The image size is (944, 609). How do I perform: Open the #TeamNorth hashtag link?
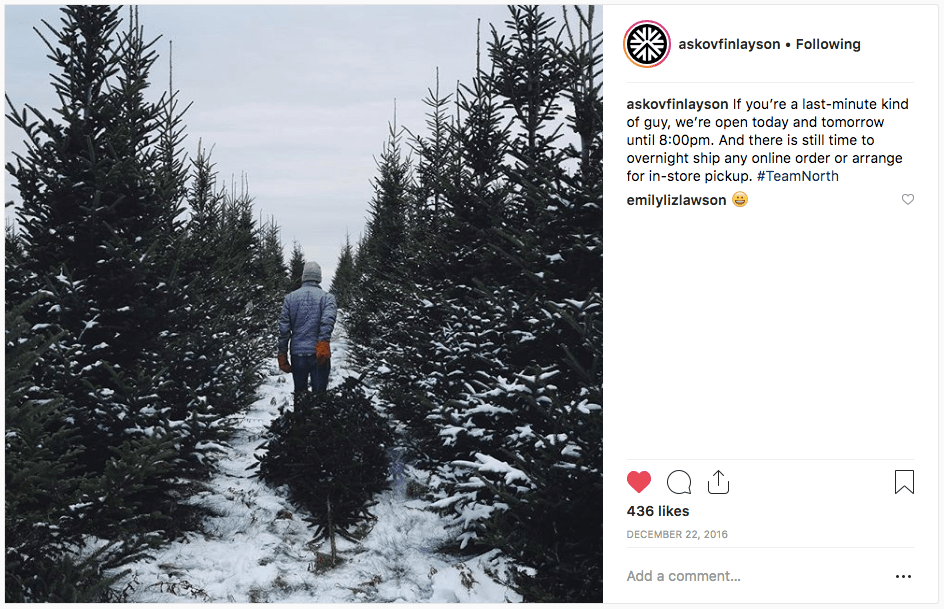[797, 176]
